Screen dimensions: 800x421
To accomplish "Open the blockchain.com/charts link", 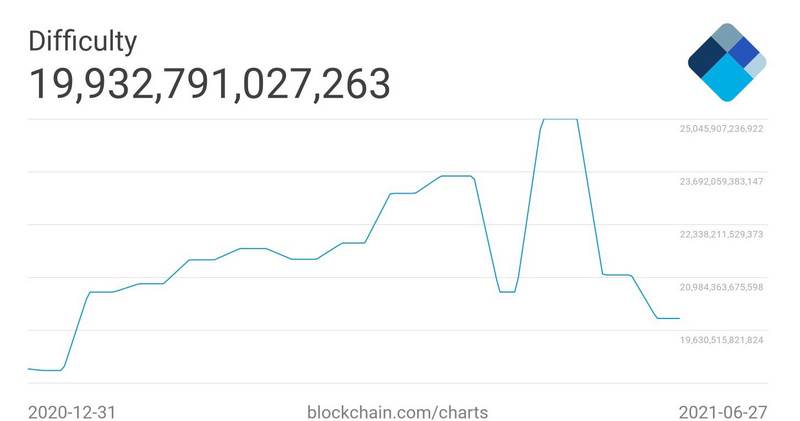I will coord(397,412).
